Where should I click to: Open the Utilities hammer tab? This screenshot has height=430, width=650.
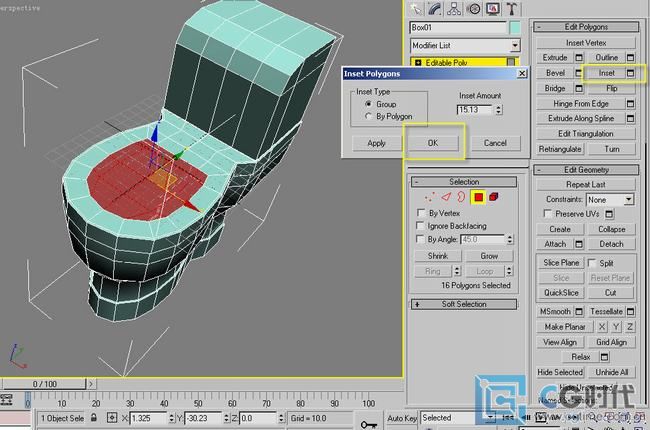tap(512, 9)
